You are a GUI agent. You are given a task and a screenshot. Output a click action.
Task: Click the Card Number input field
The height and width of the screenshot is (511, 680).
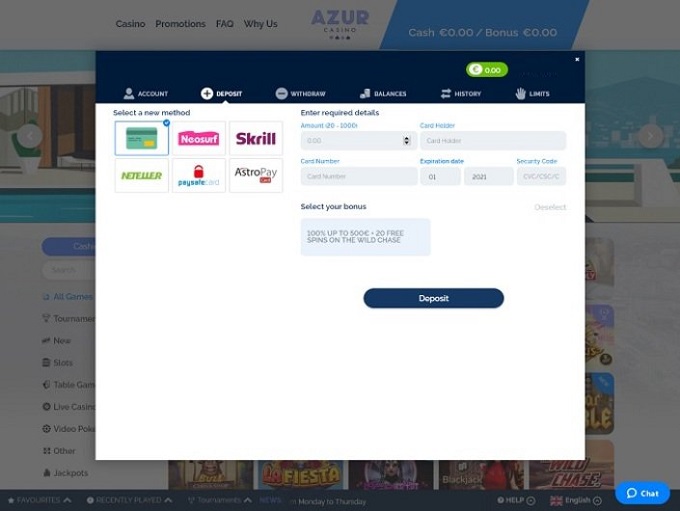pos(358,176)
